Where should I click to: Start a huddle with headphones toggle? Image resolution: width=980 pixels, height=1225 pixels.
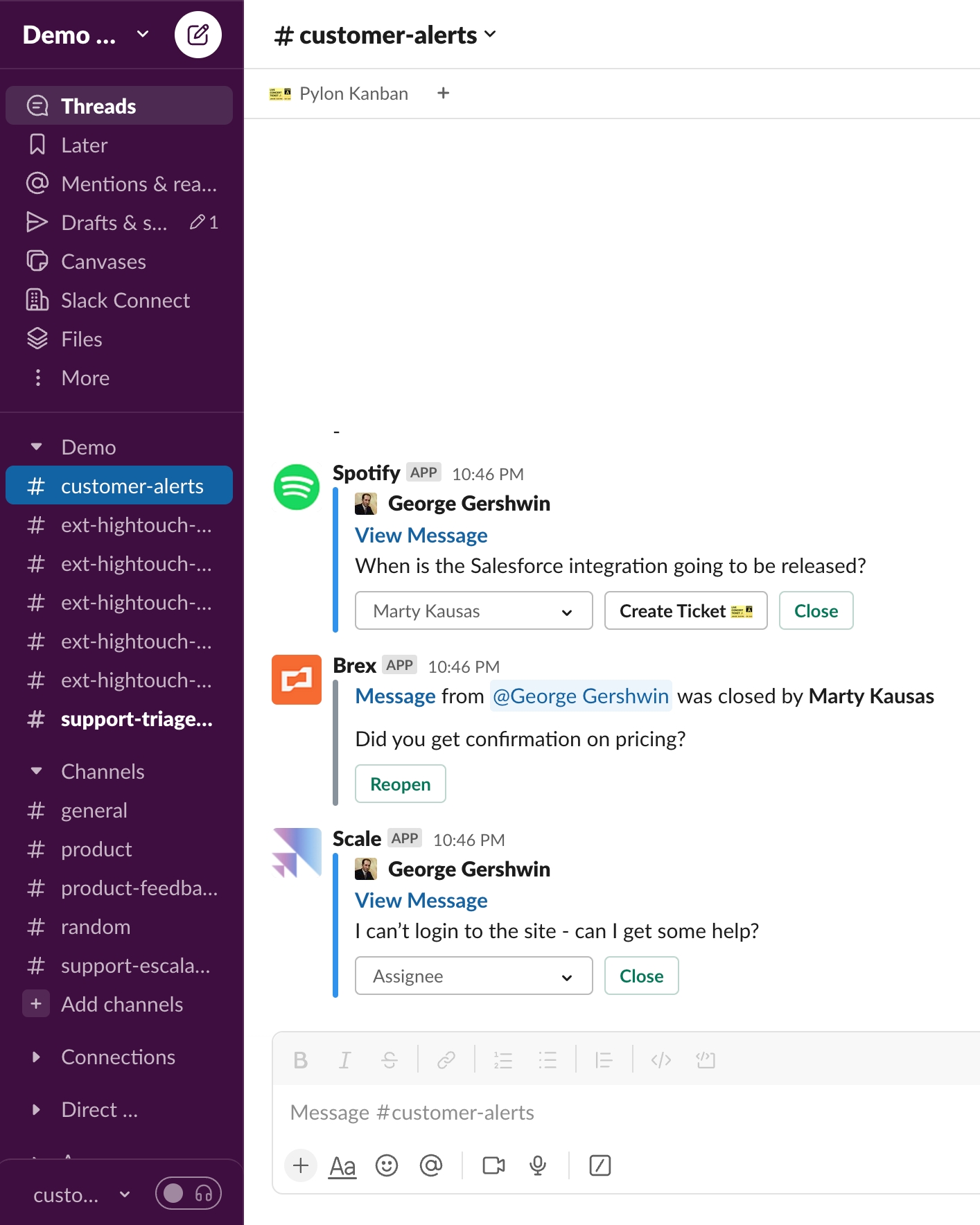(204, 1193)
